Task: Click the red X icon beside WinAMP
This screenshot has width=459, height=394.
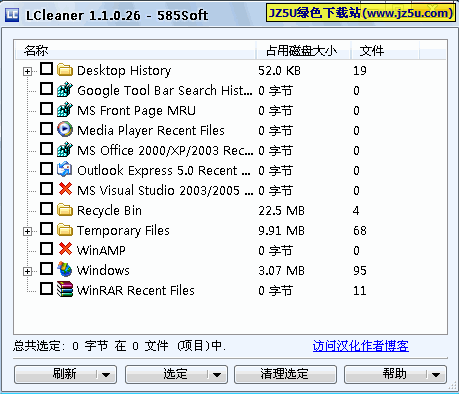Action: [65, 249]
